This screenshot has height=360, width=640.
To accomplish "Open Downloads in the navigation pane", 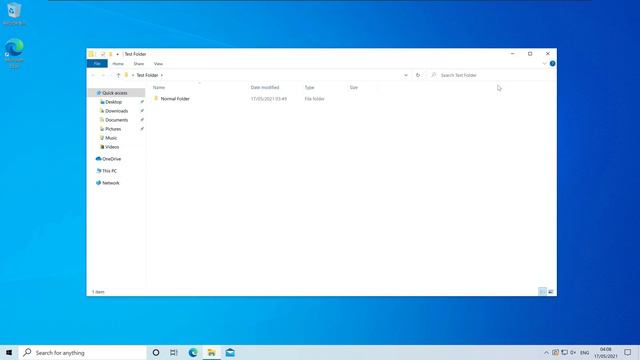I will coord(116,111).
